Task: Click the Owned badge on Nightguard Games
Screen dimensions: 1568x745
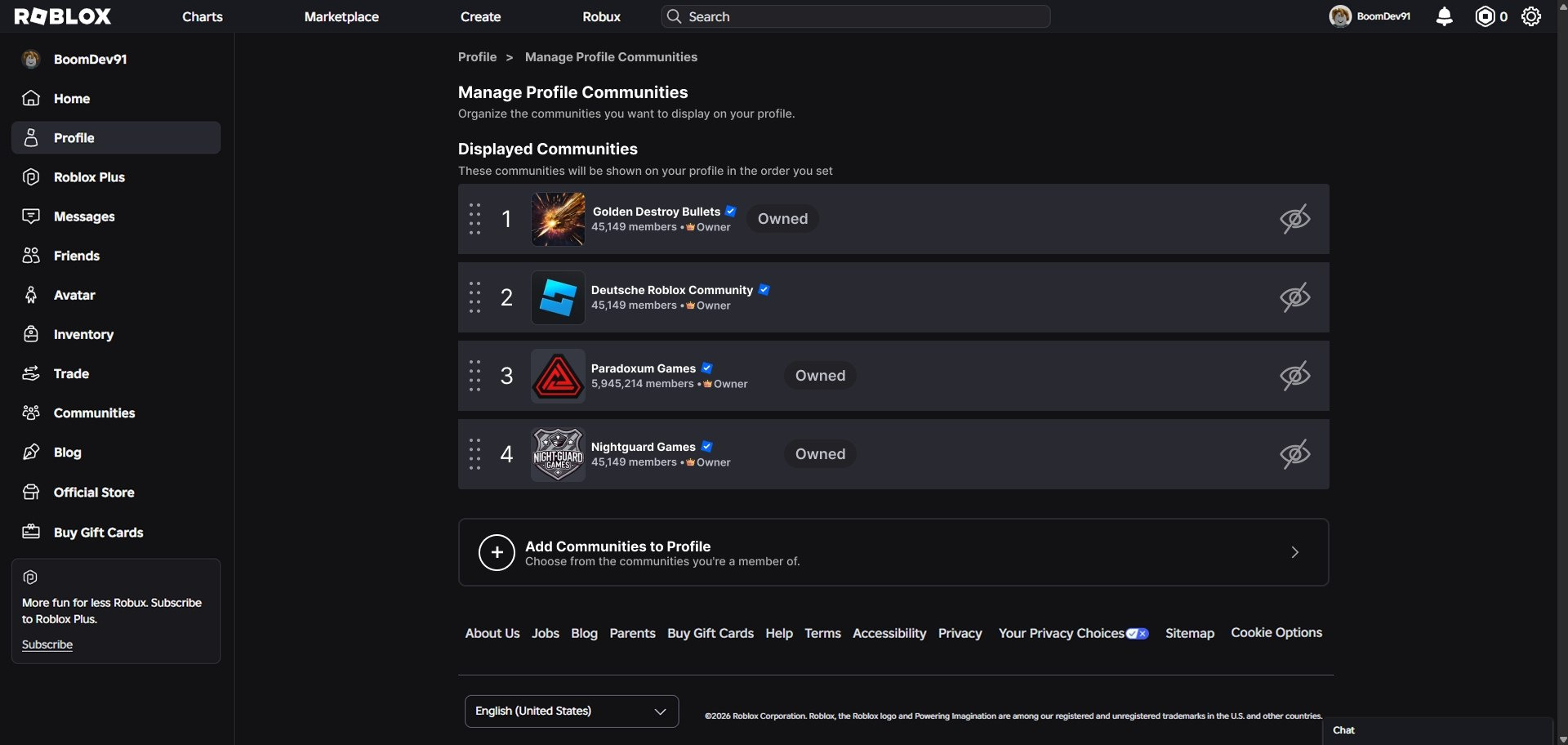Action: [x=820, y=454]
